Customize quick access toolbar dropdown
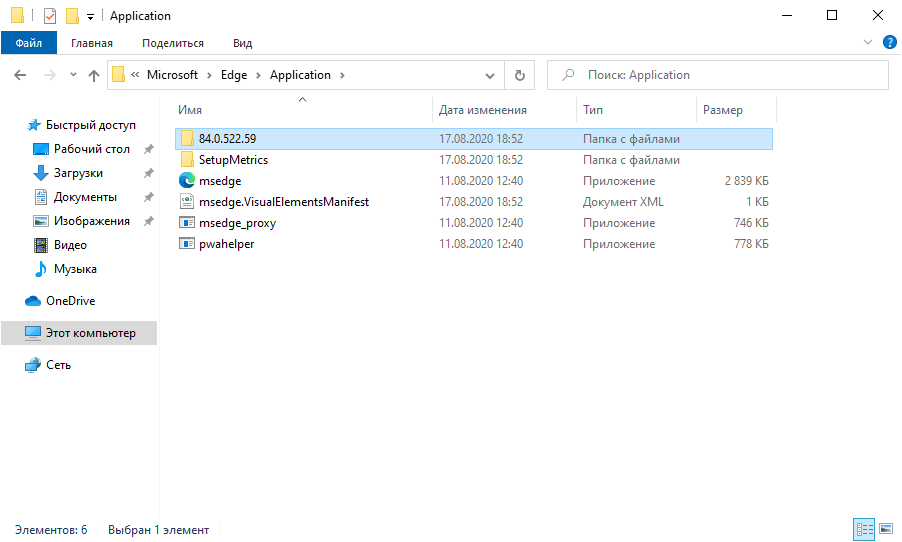The image size is (902, 542). [x=90, y=17]
